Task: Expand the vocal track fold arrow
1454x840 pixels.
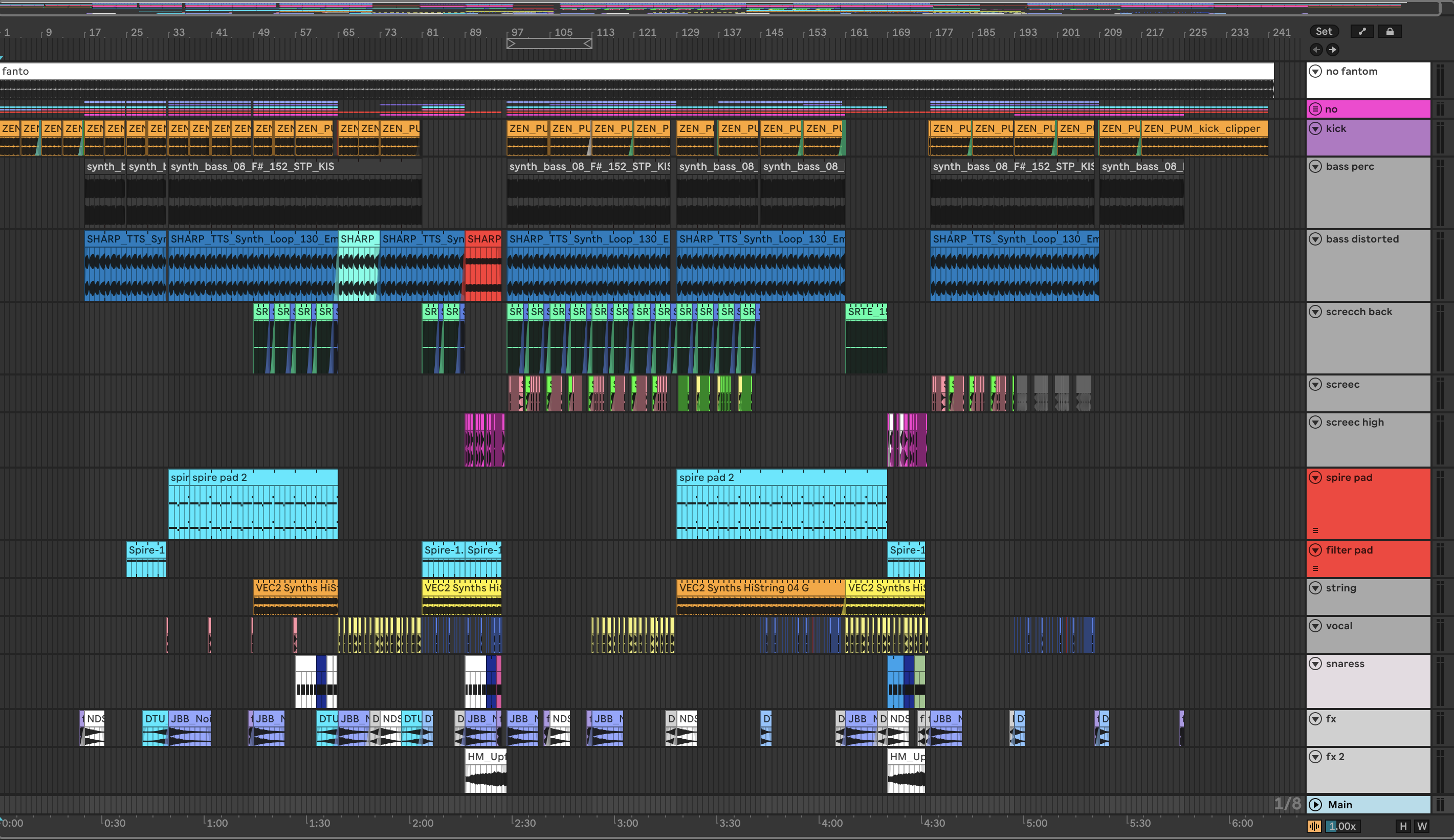Action: click(x=1315, y=625)
